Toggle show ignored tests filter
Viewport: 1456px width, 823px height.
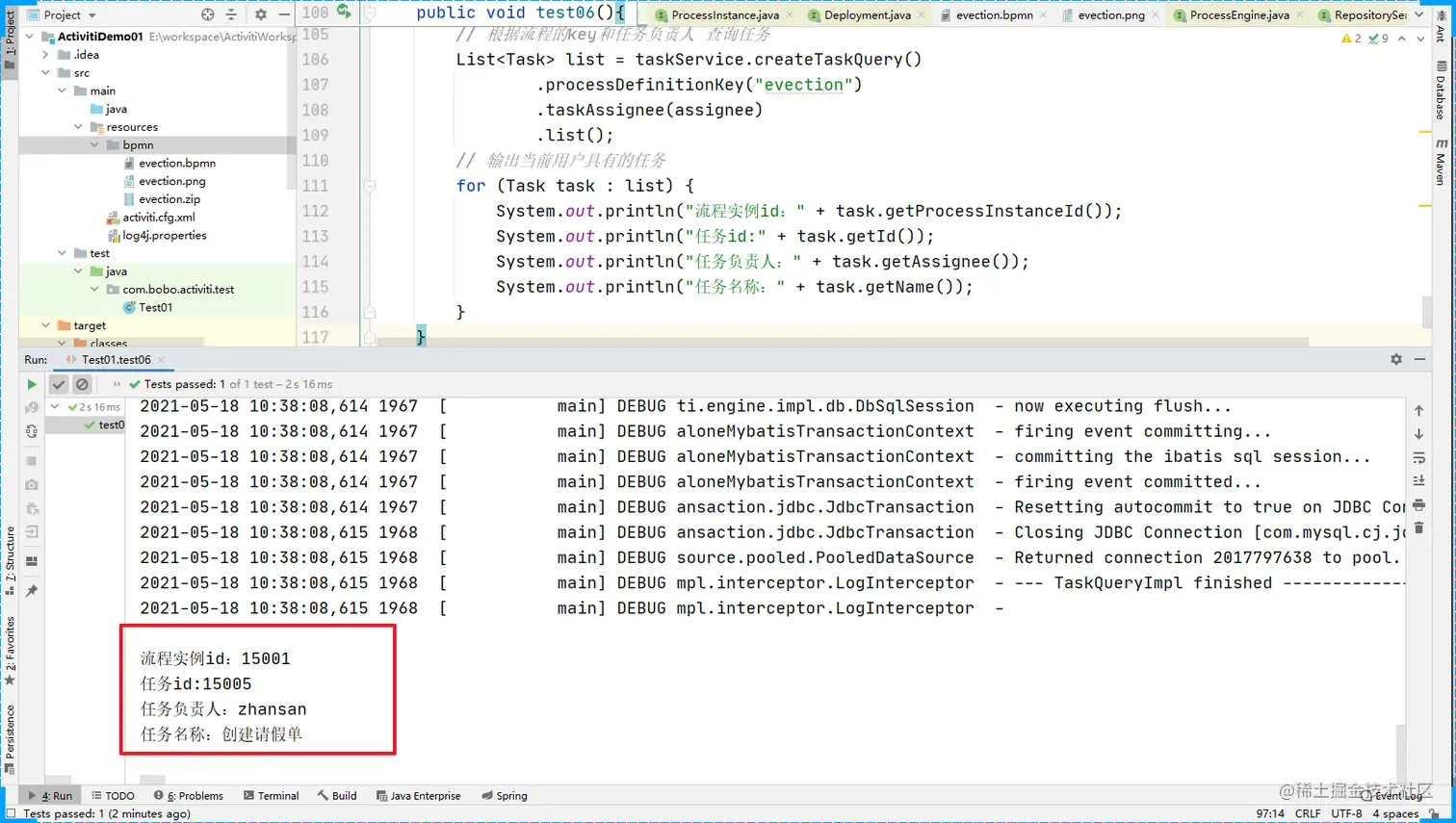(83, 384)
